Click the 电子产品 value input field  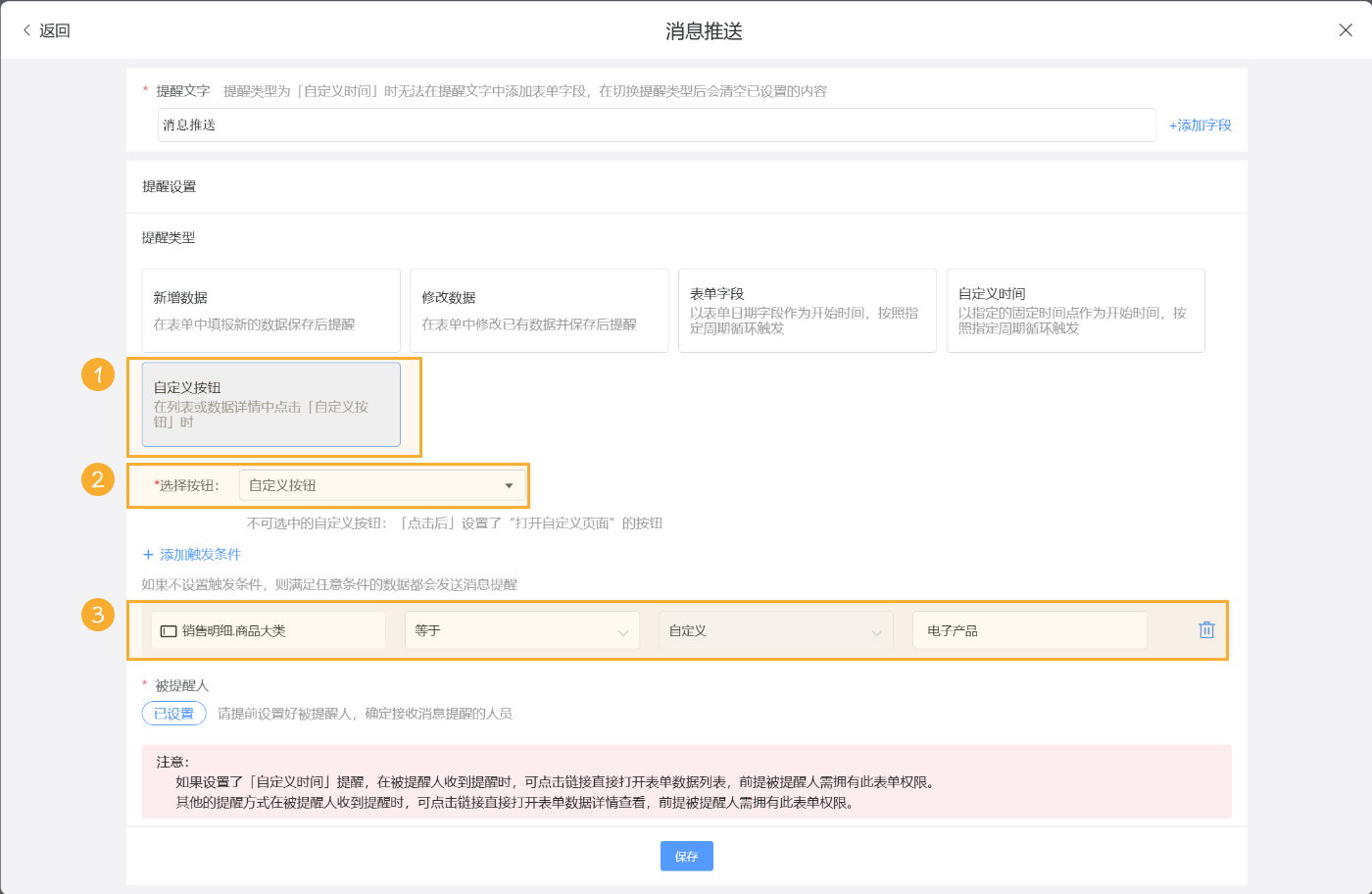coord(1029,630)
